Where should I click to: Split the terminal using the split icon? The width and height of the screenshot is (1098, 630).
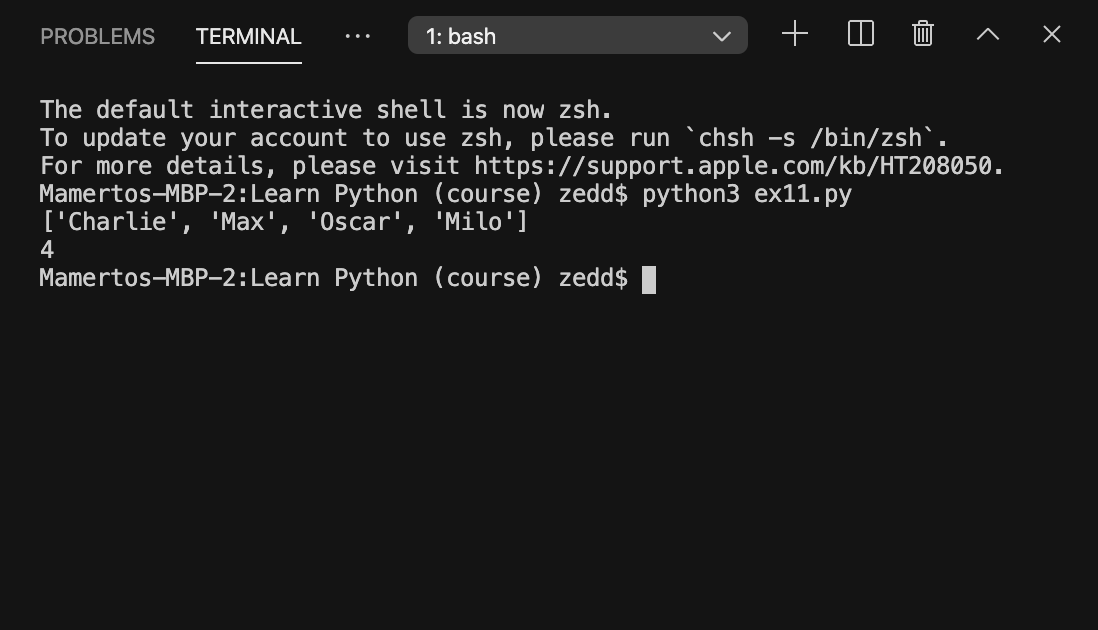(860, 33)
